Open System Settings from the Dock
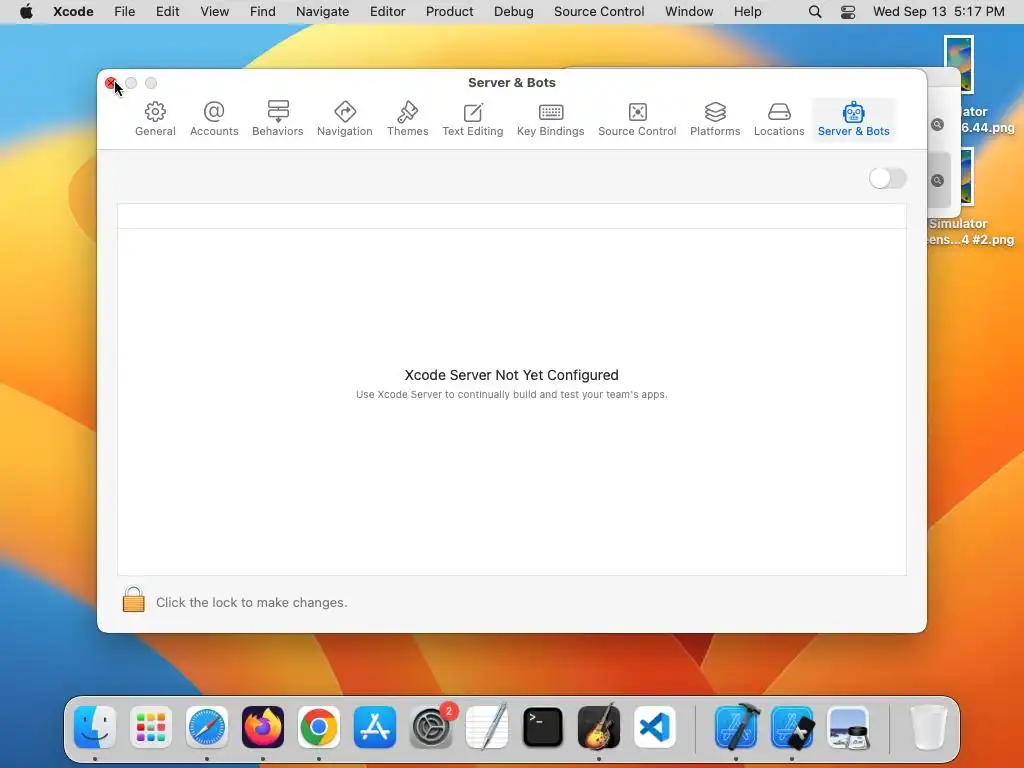The image size is (1024, 768). point(431,727)
